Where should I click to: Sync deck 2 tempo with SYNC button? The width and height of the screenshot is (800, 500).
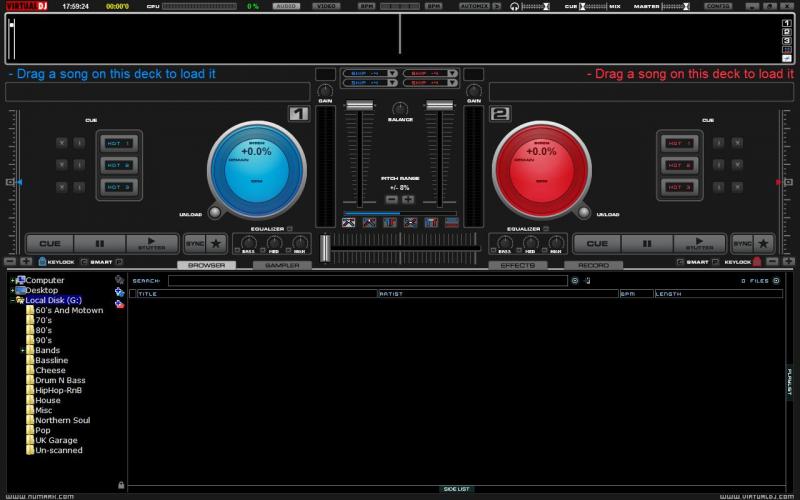742,244
